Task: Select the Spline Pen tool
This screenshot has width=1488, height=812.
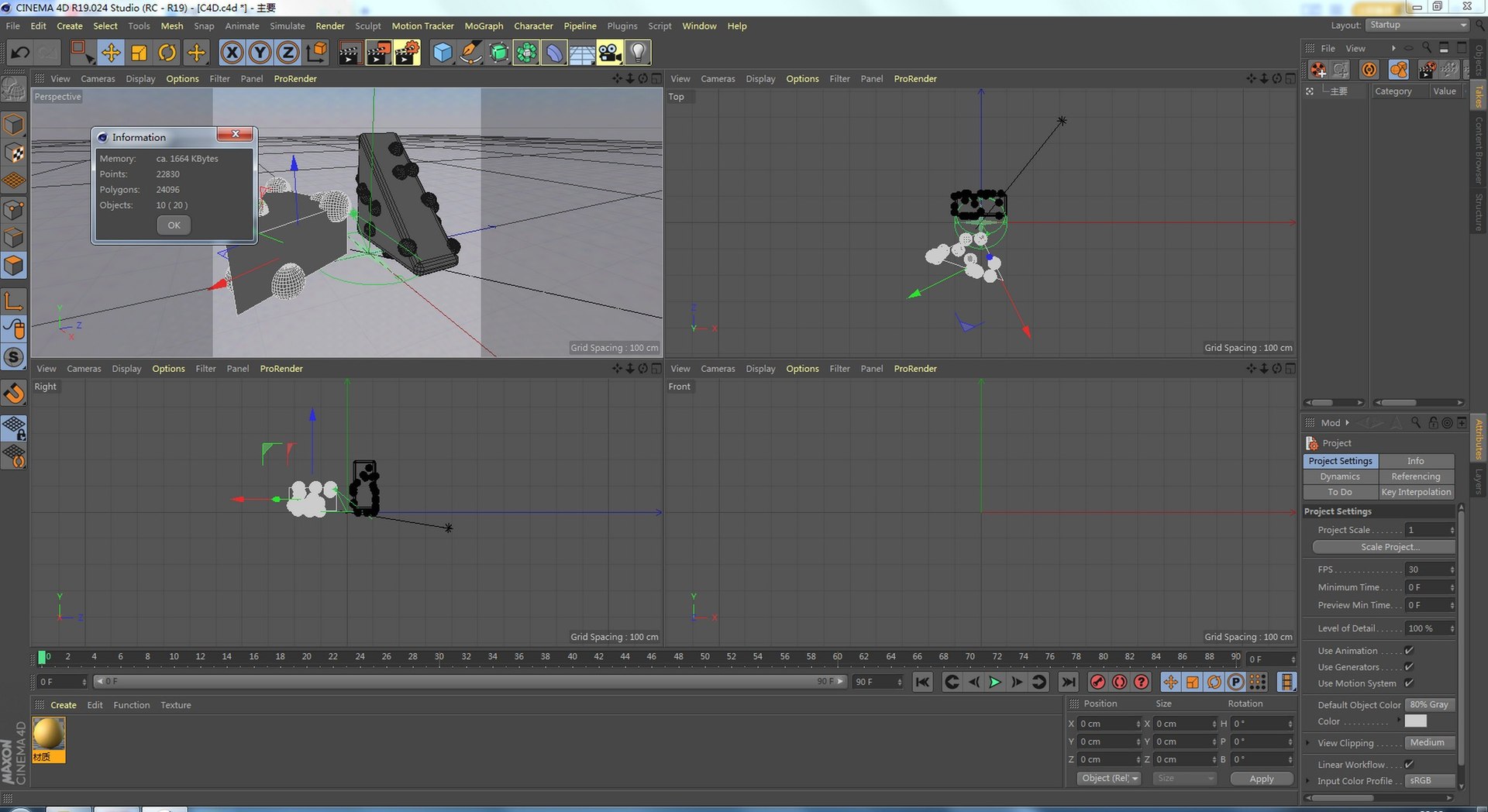Action: [x=470, y=53]
